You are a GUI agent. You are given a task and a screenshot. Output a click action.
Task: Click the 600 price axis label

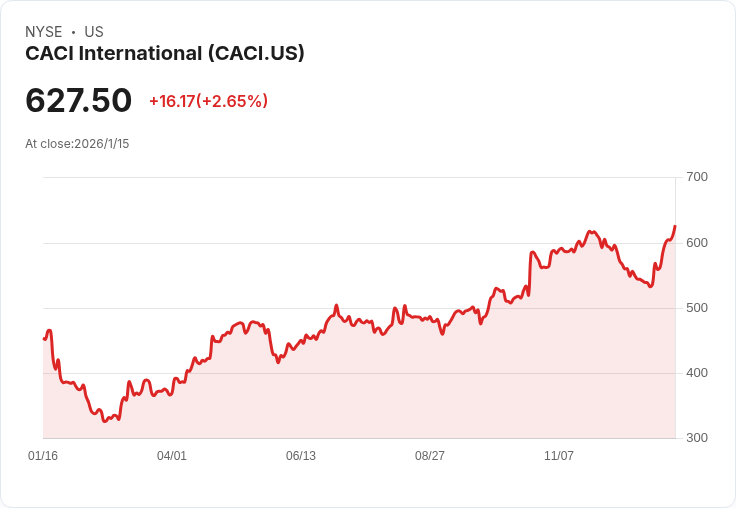pos(697,243)
